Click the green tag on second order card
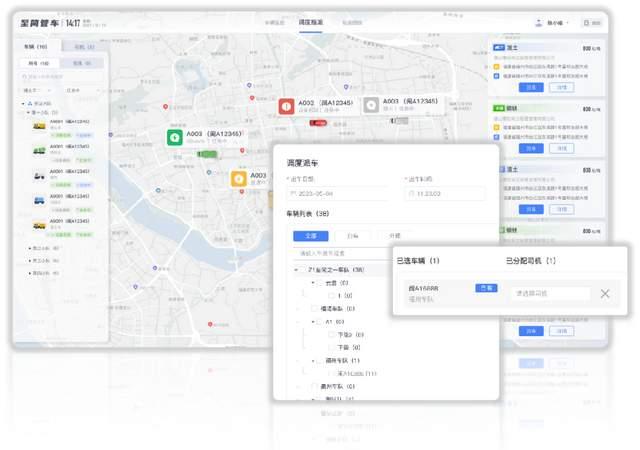The image size is (640, 450). point(499,108)
